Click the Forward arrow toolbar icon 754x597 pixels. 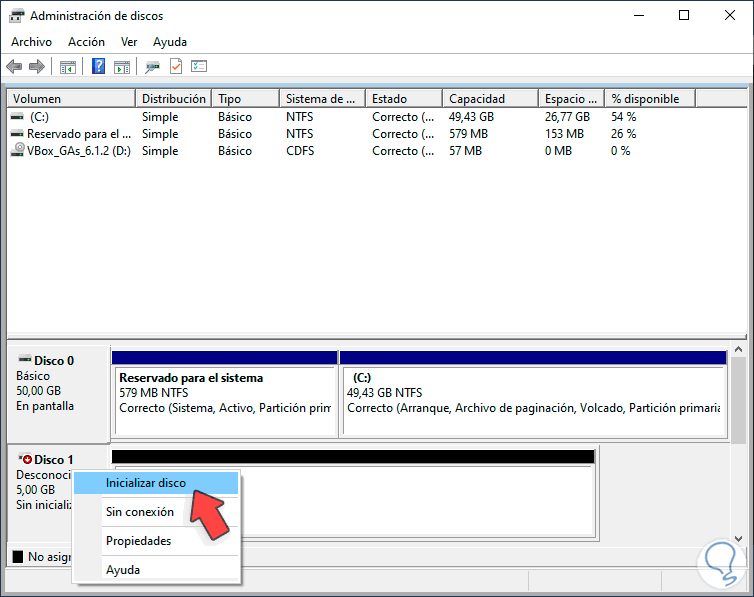[x=37, y=66]
